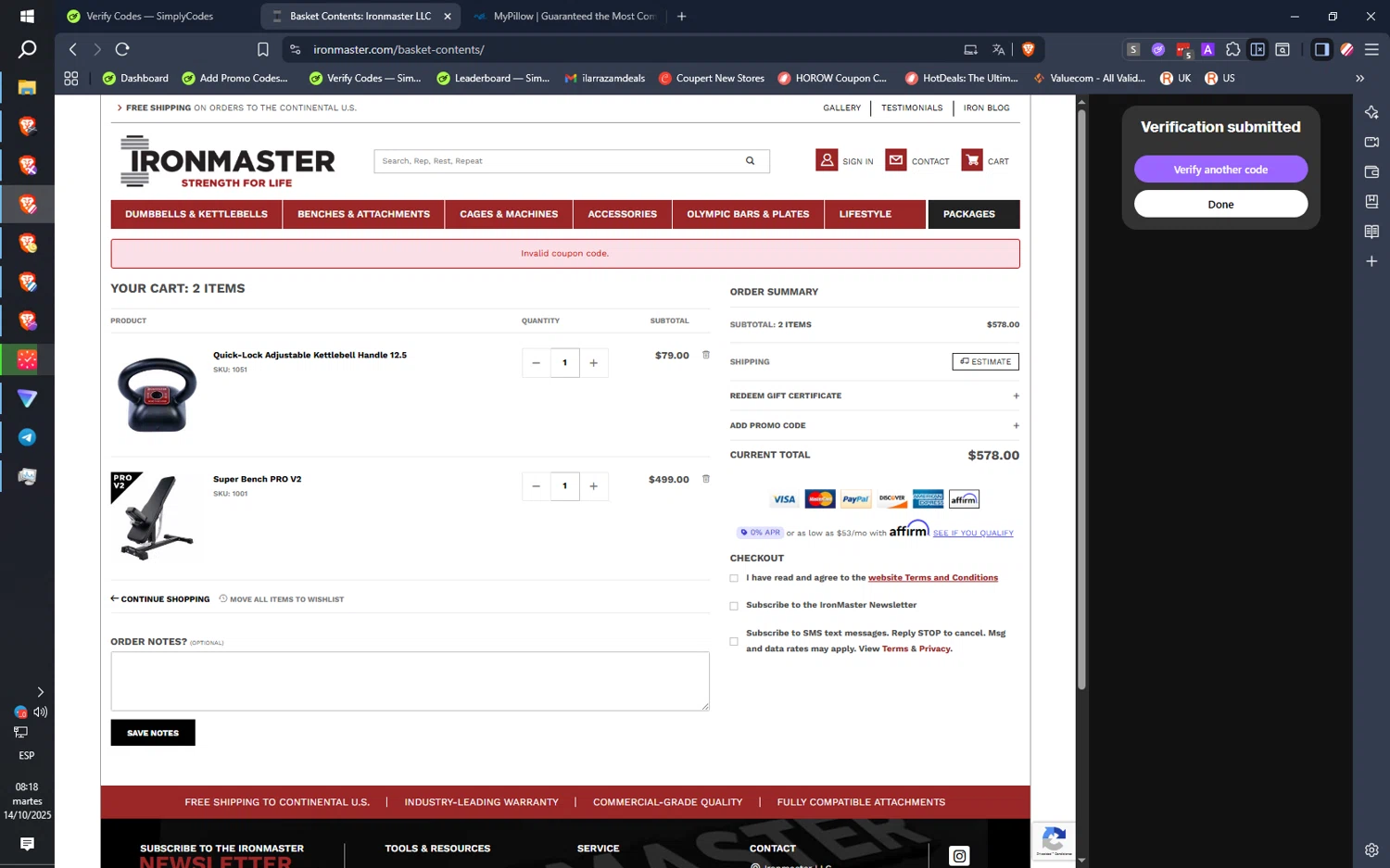Open Instagram icon in the footer
This screenshot has height=868, width=1390.
(959, 856)
